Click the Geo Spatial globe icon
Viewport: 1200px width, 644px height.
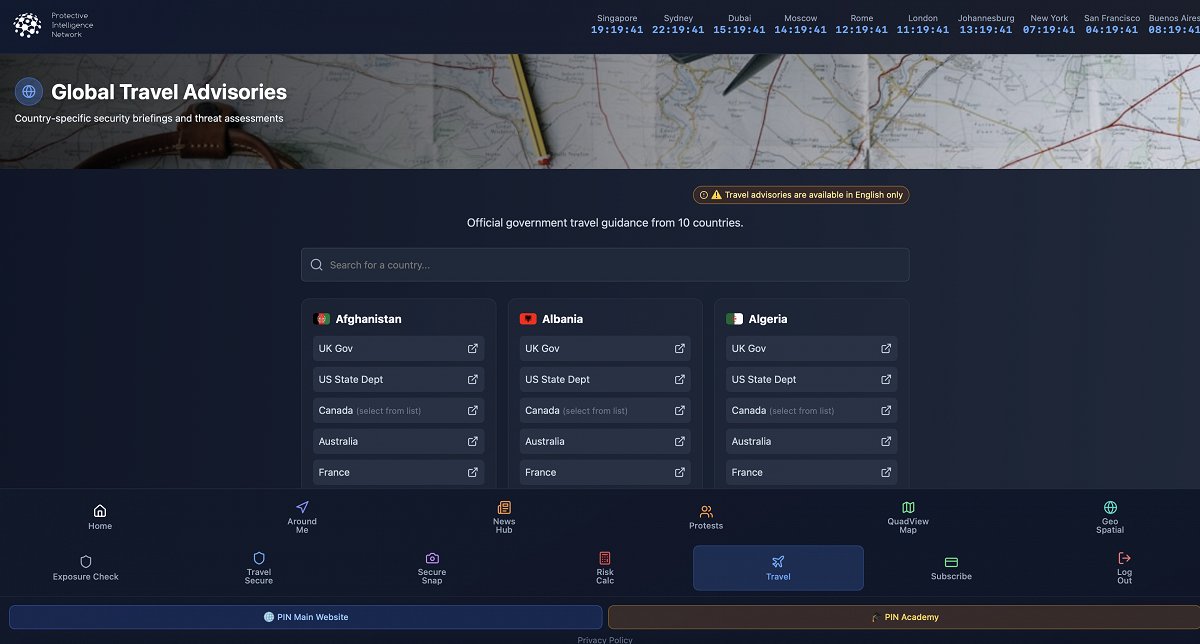(1110, 507)
